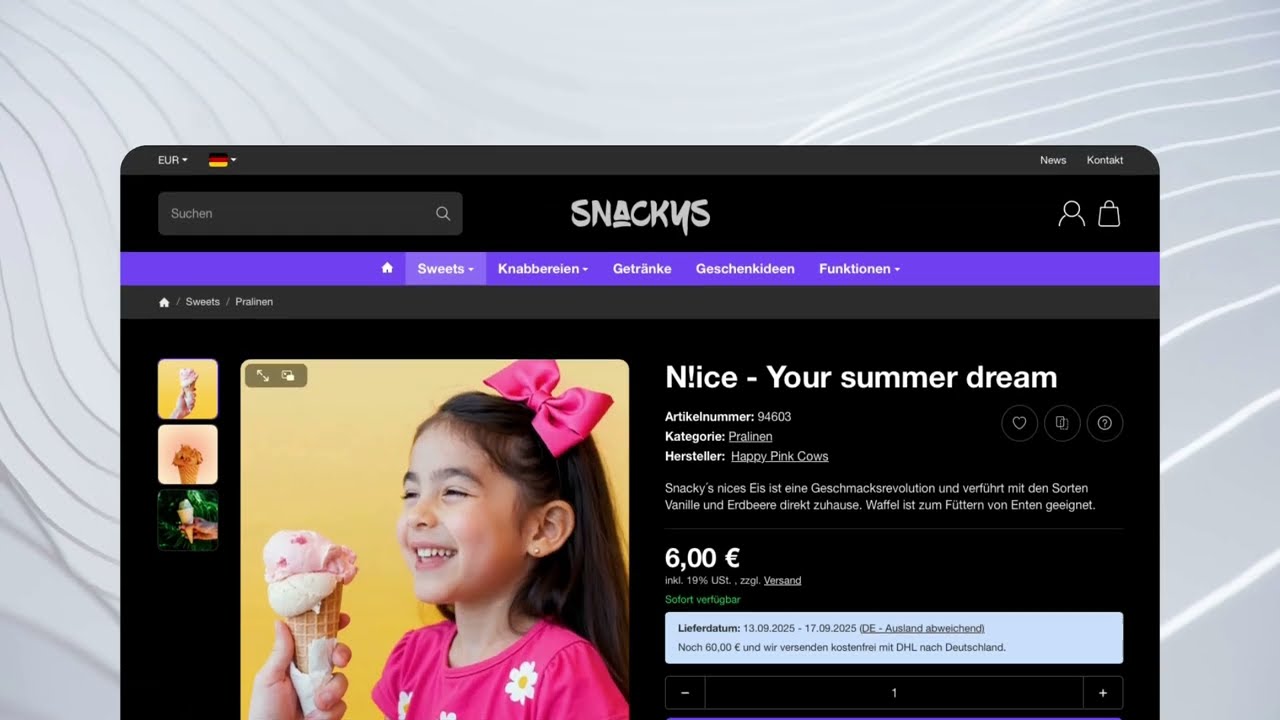Image resolution: width=1280 pixels, height=720 pixels.
Task: Click the image gallery view icon
Action: [x=288, y=376]
